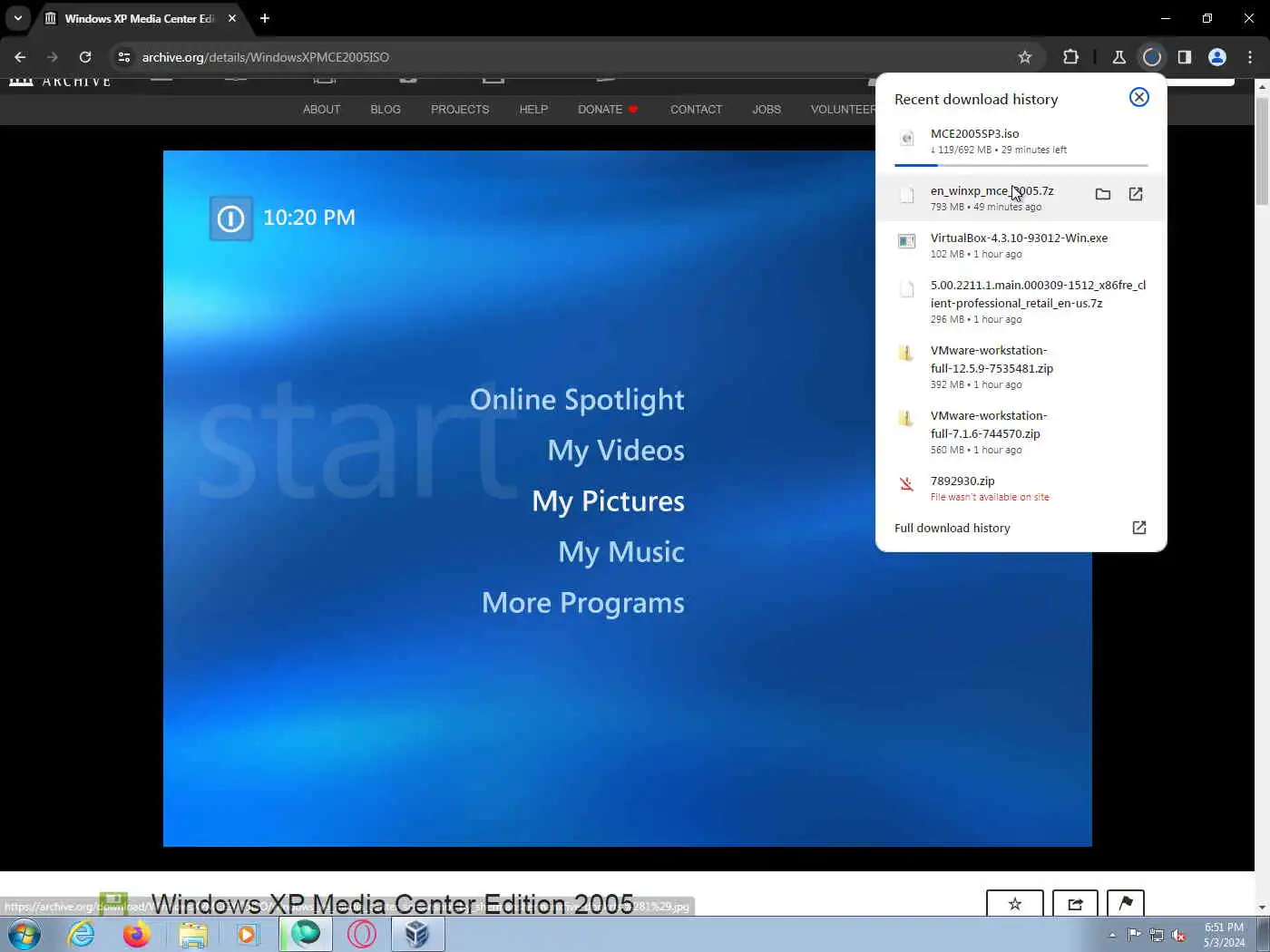The height and width of the screenshot is (952, 1270).
Task: Click the MCE2005SP3.iso download progress bar
Action: 1021,165
